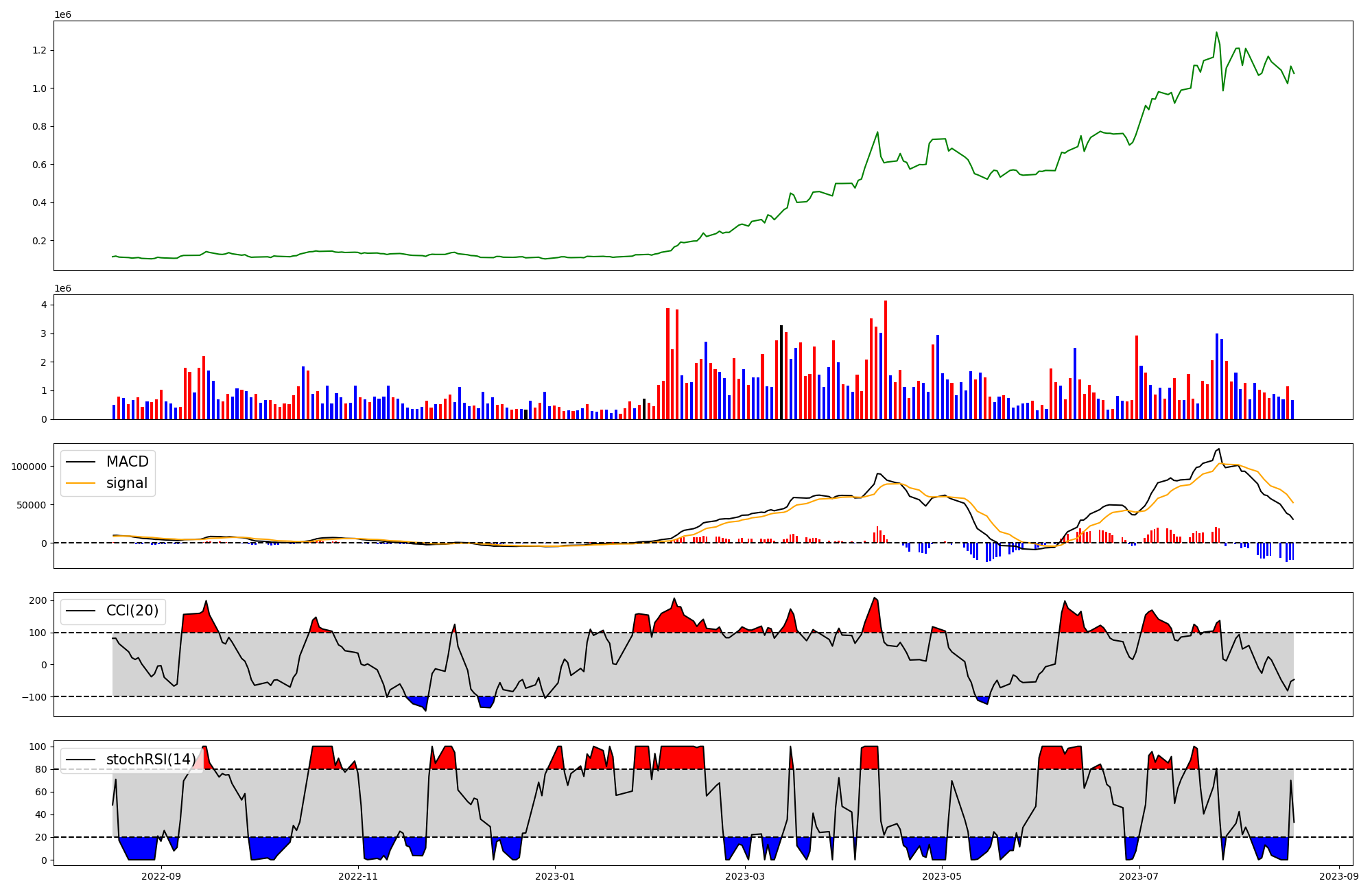Click the -100 tick on CCI axis
The height and width of the screenshot is (892, 1372).
pos(34,697)
